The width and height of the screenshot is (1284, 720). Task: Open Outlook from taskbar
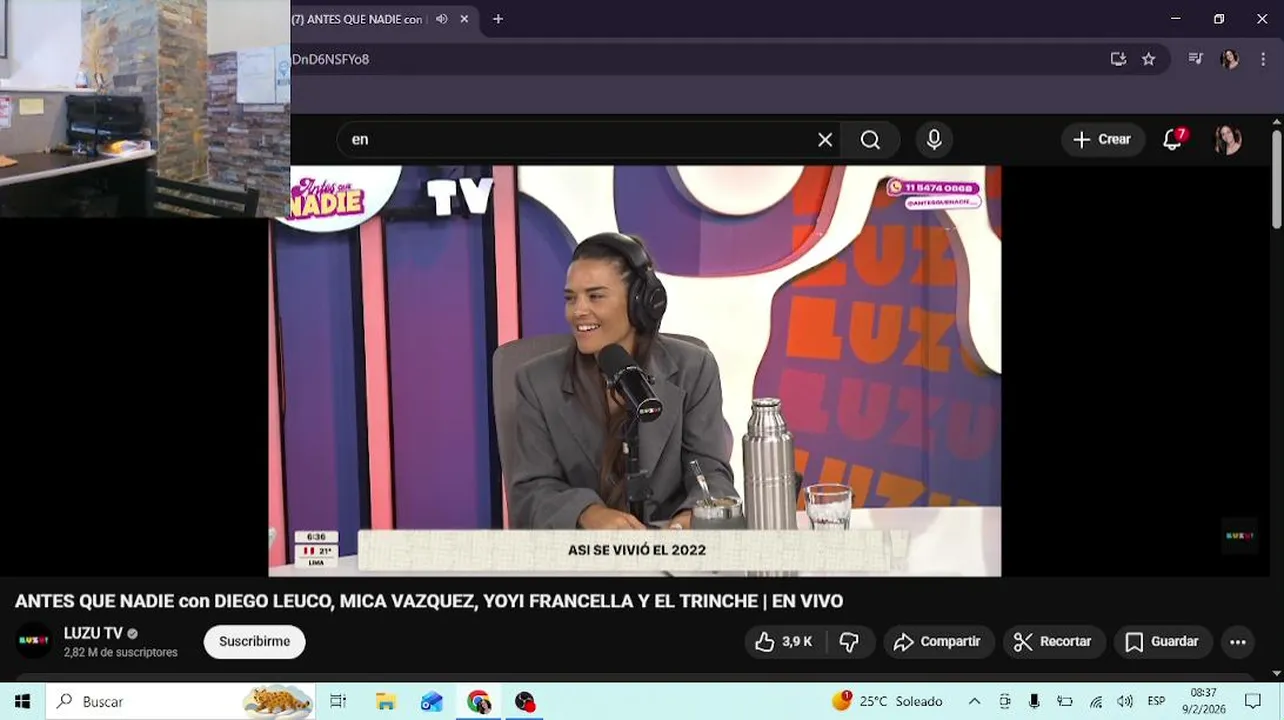point(432,702)
